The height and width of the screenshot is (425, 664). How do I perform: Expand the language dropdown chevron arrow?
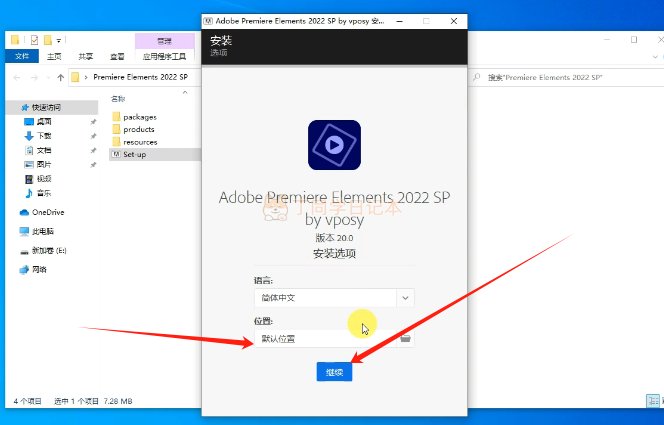coord(405,298)
